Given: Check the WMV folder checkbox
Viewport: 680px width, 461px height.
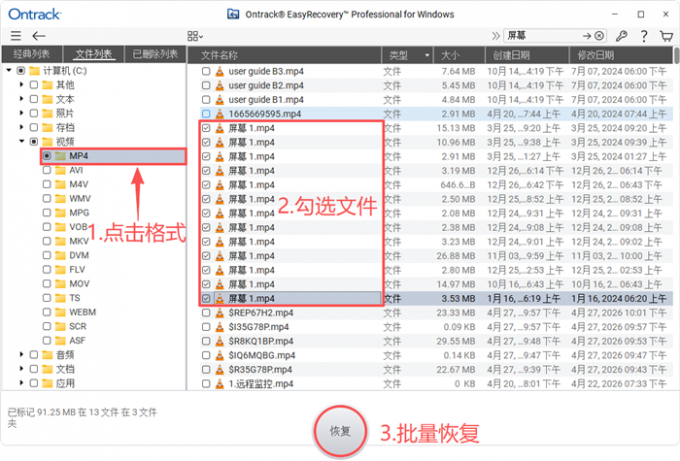Looking at the screenshot, I should pos(47,198).
